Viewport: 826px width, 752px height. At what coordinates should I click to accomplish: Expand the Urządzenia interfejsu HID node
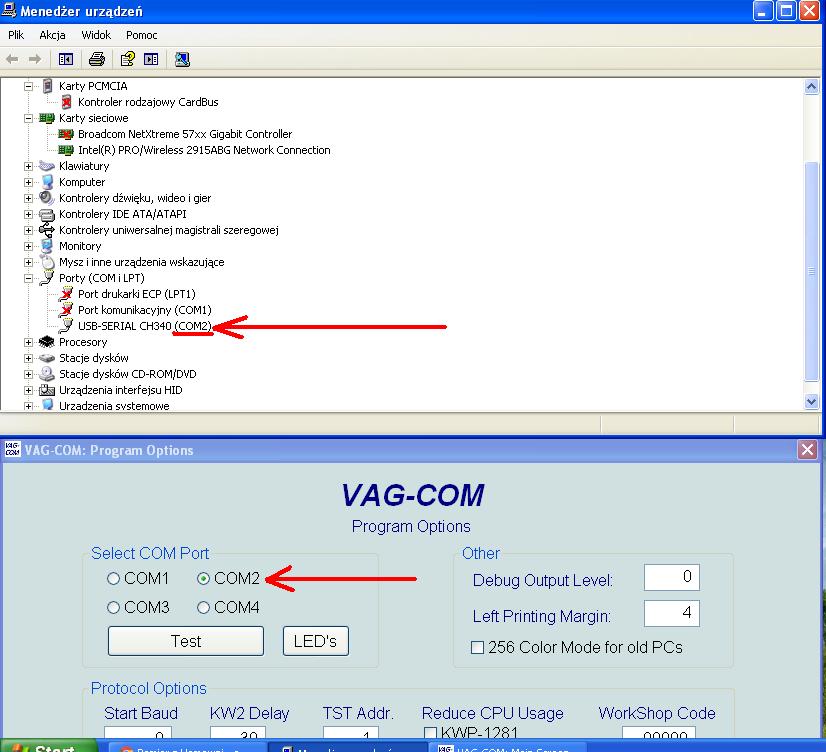click(x=28, y=391)
